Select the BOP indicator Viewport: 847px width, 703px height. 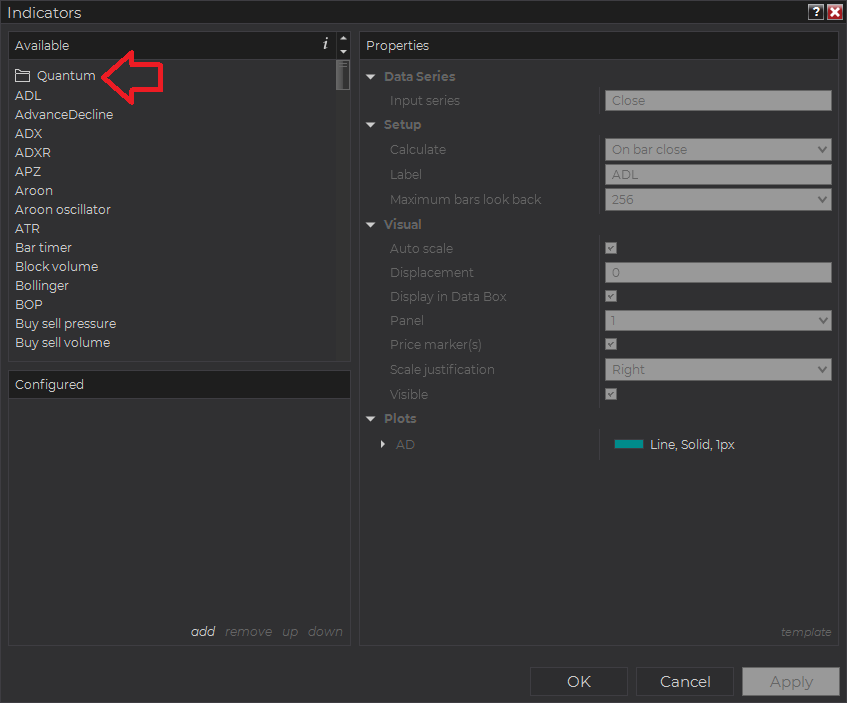(29, 304)
